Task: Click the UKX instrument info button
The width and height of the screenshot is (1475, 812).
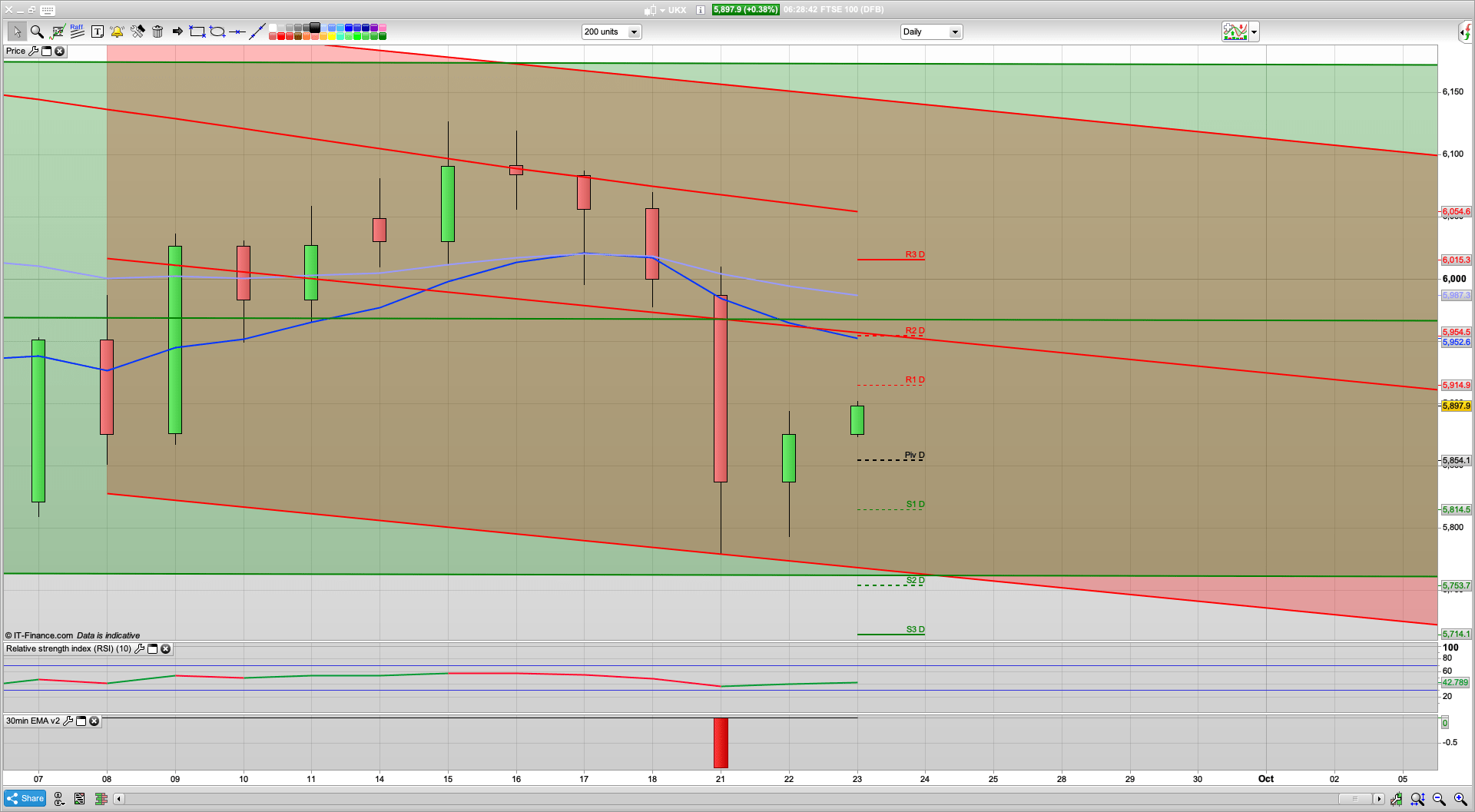Action: [x=699, y=10]
